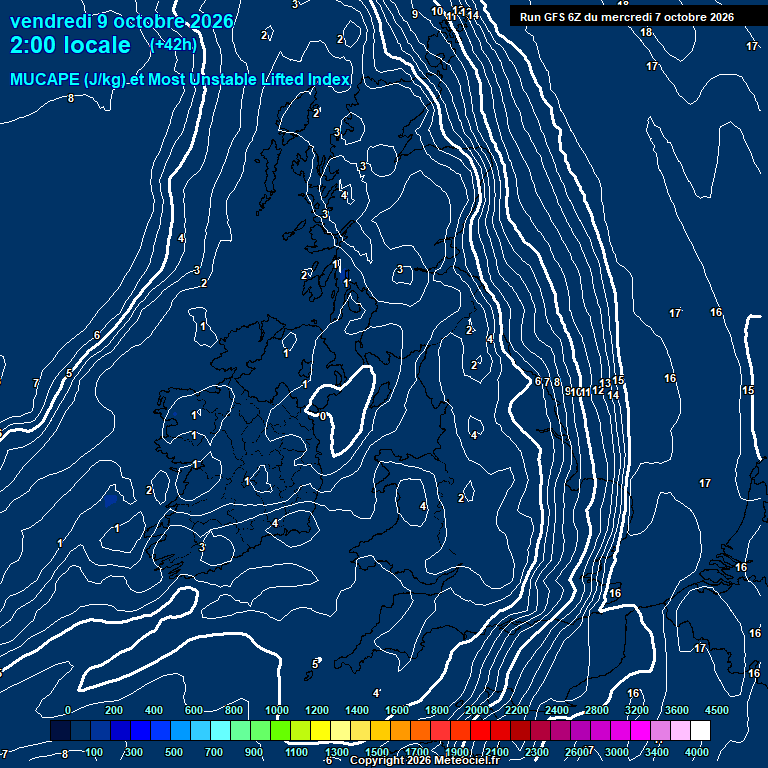The height and width of the screenshot is (768, 768).
Task: Click the "1000" legend label
Action: pos(277,710)
